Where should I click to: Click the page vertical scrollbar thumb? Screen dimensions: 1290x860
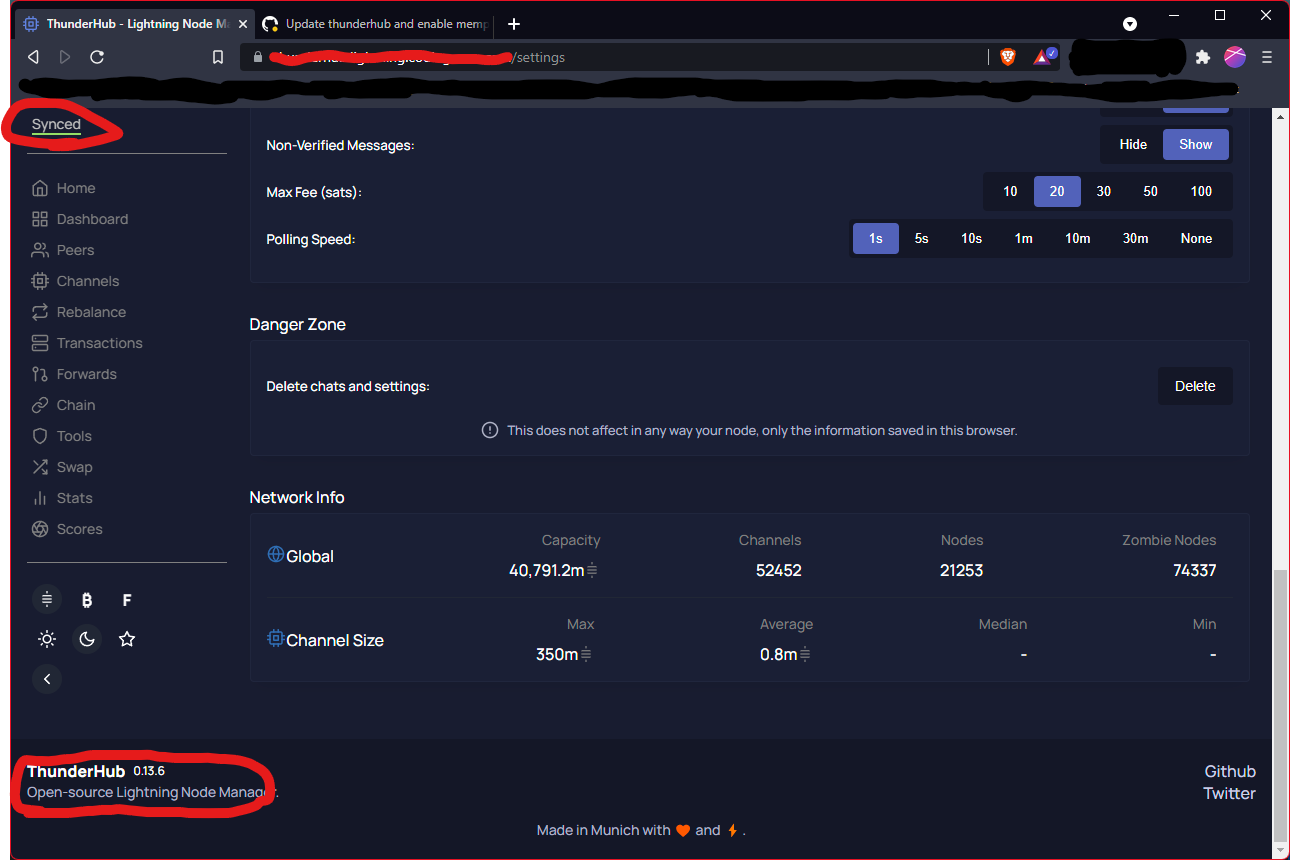pos(1281,705)
